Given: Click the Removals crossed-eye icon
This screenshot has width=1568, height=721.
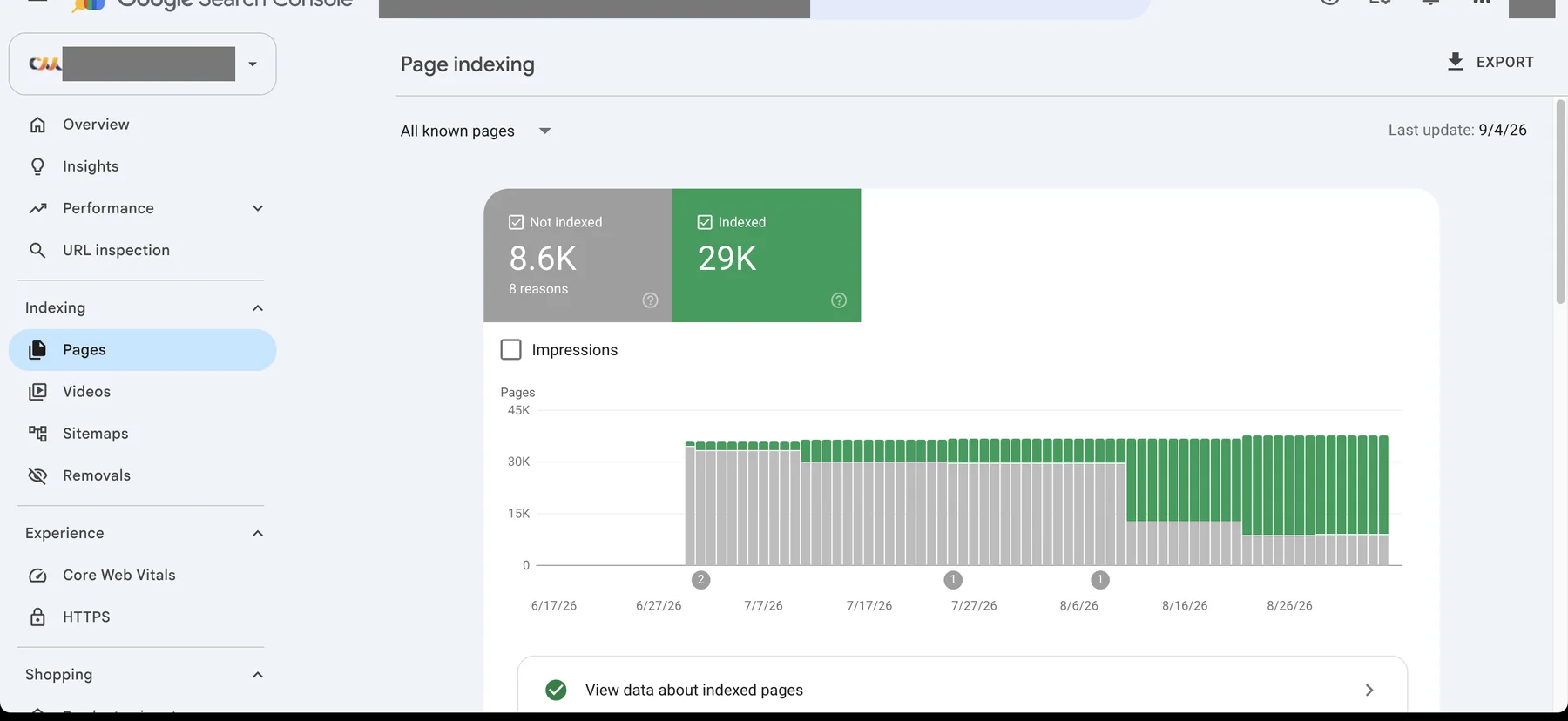Looking at the screenshot, I should point(37,475).
